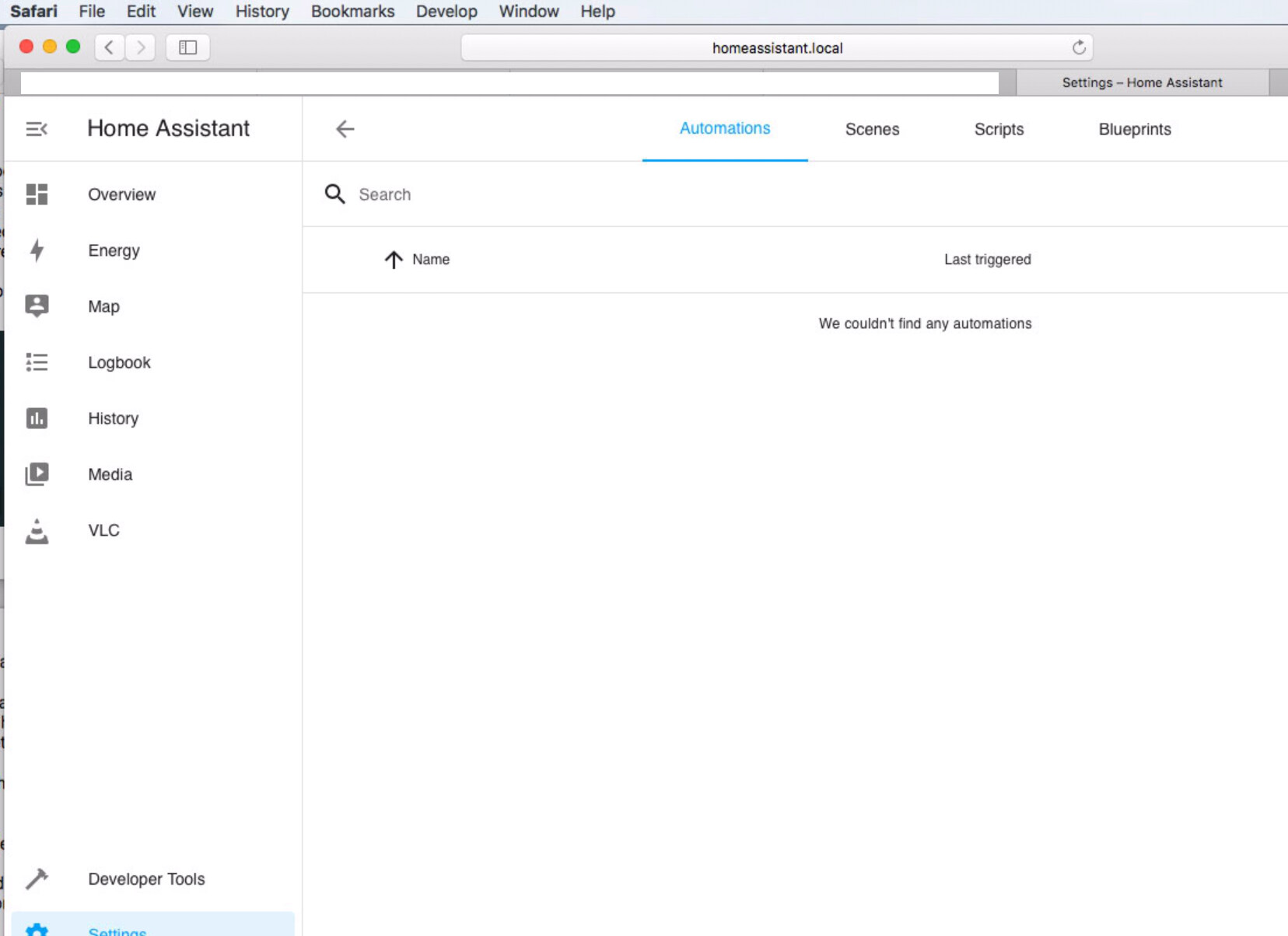Open the Map sidebar icon

(37, 306)
